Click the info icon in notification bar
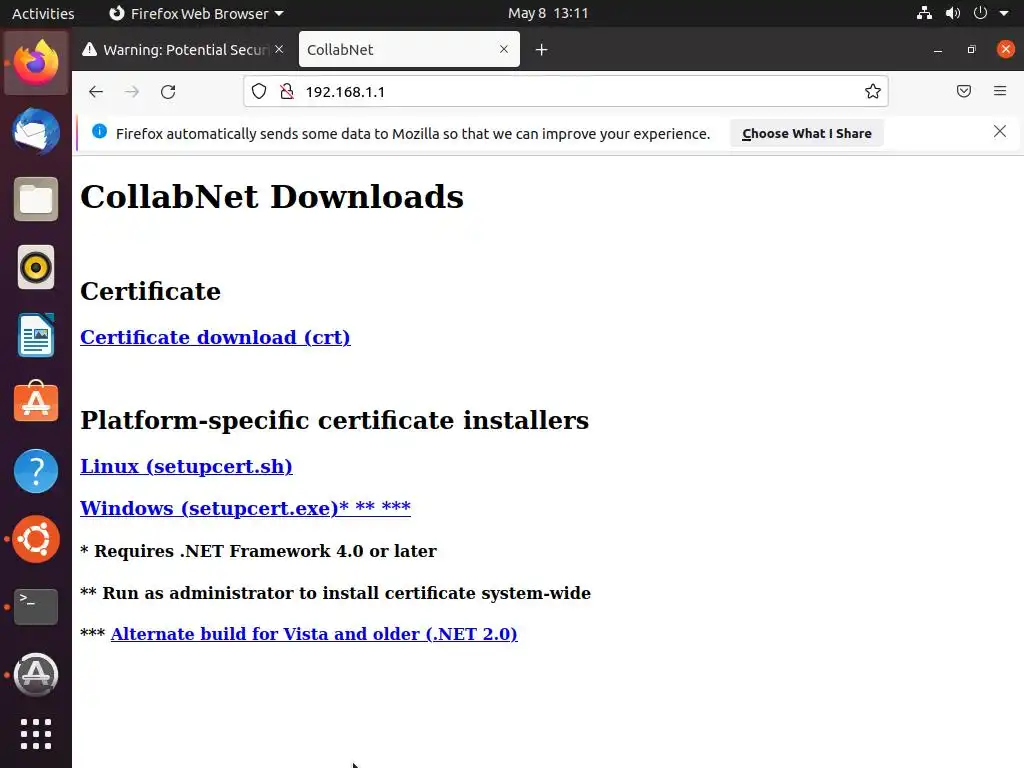 pos(99,131)
